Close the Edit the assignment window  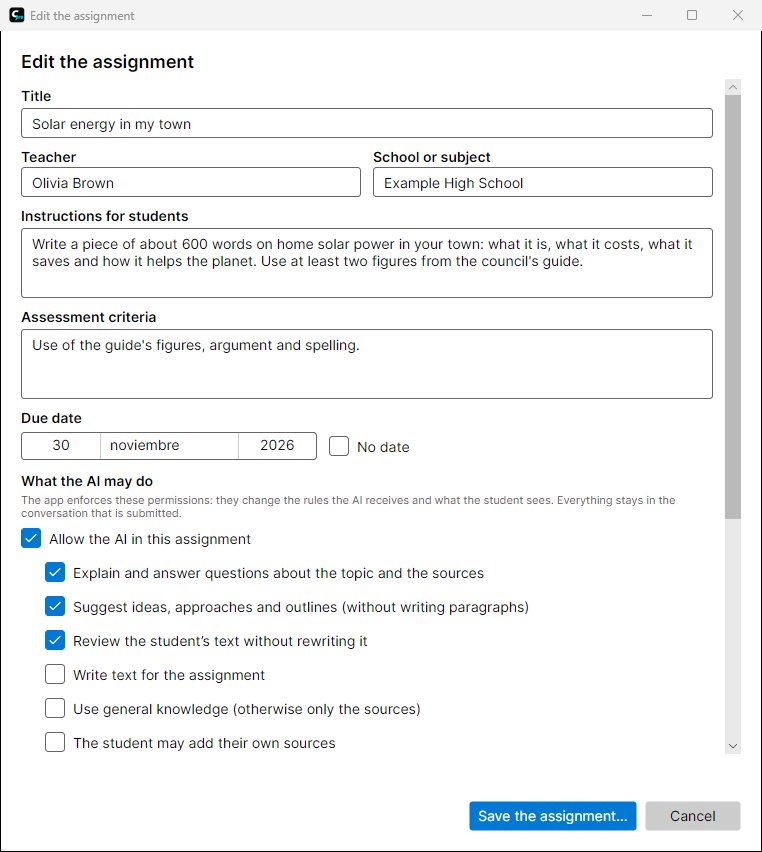738,15
